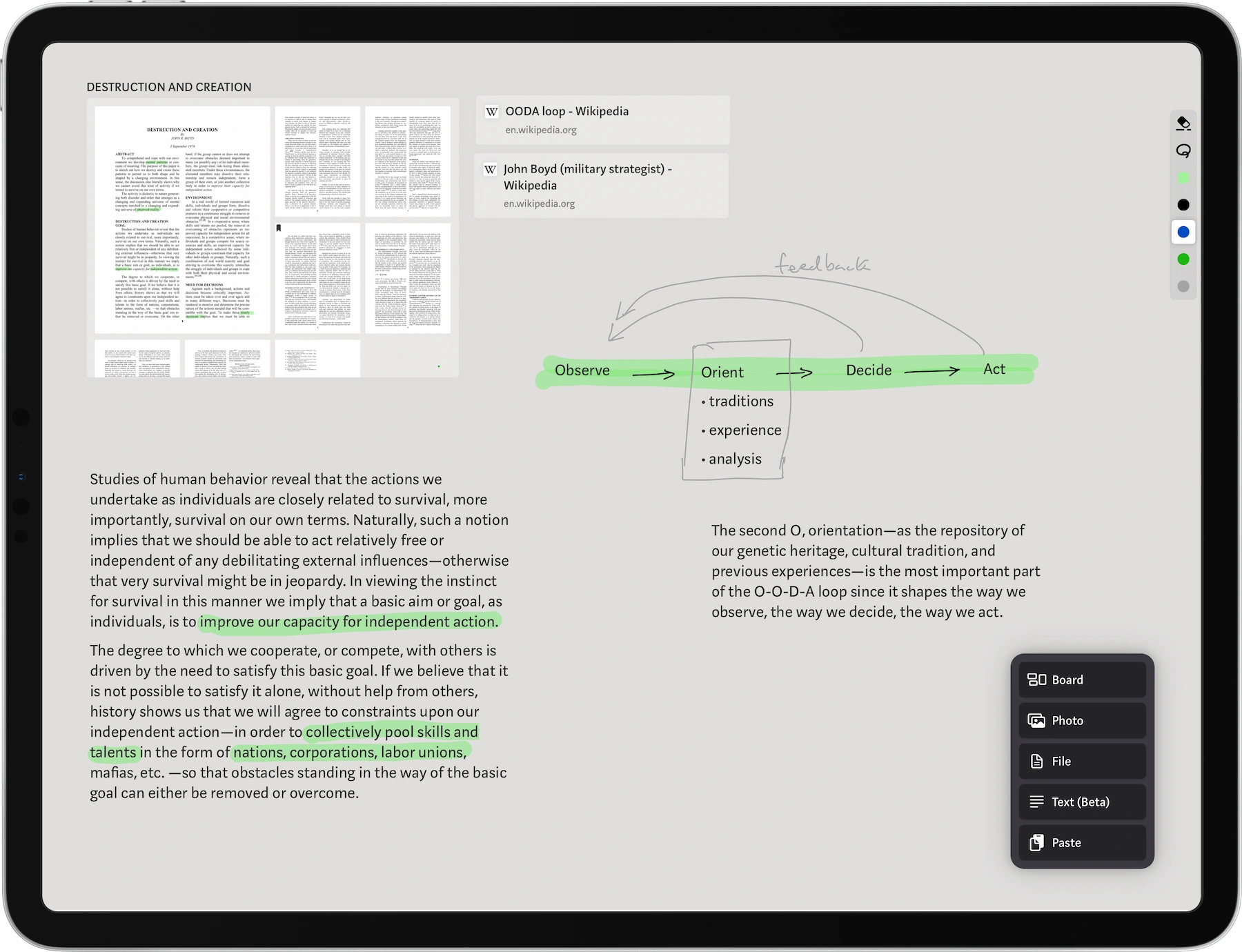Click the Paste insert icon

(1037, 842)
